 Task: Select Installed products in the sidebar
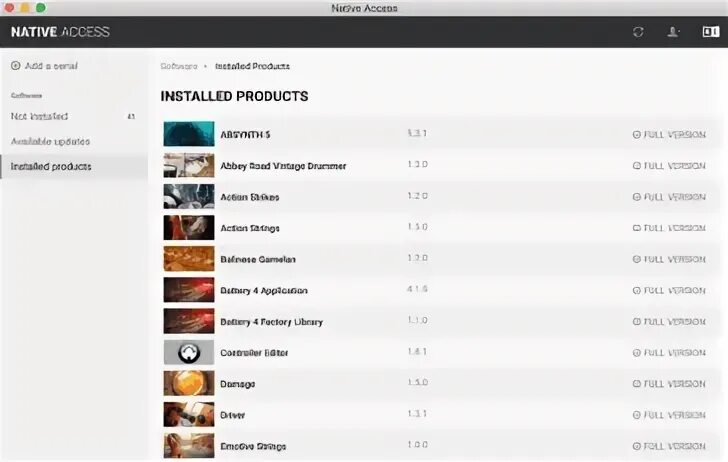[x=74, y=166]
